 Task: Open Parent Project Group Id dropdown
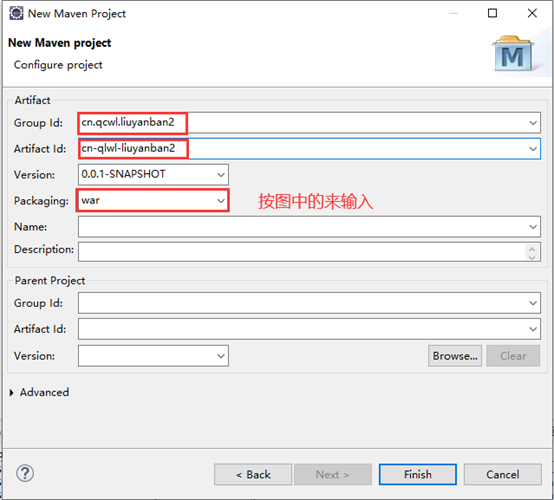533,303
